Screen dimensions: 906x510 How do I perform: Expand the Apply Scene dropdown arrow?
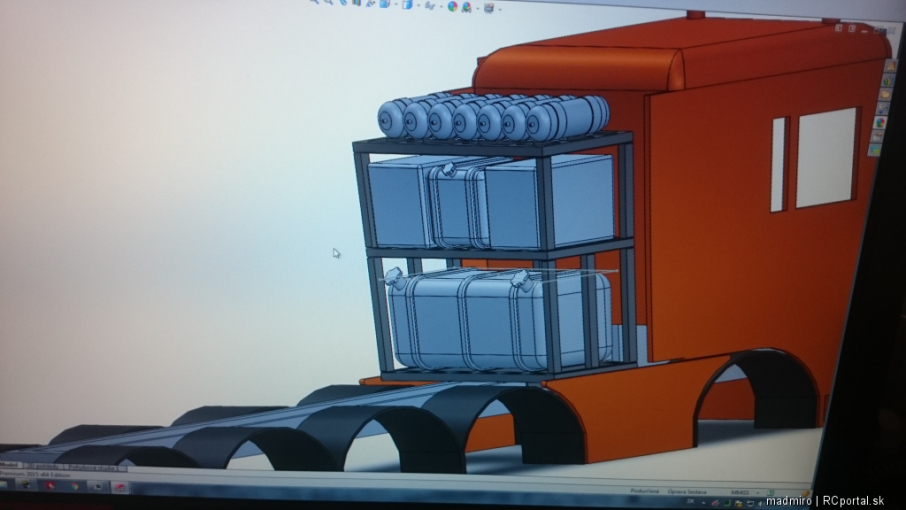click(477, 9)
